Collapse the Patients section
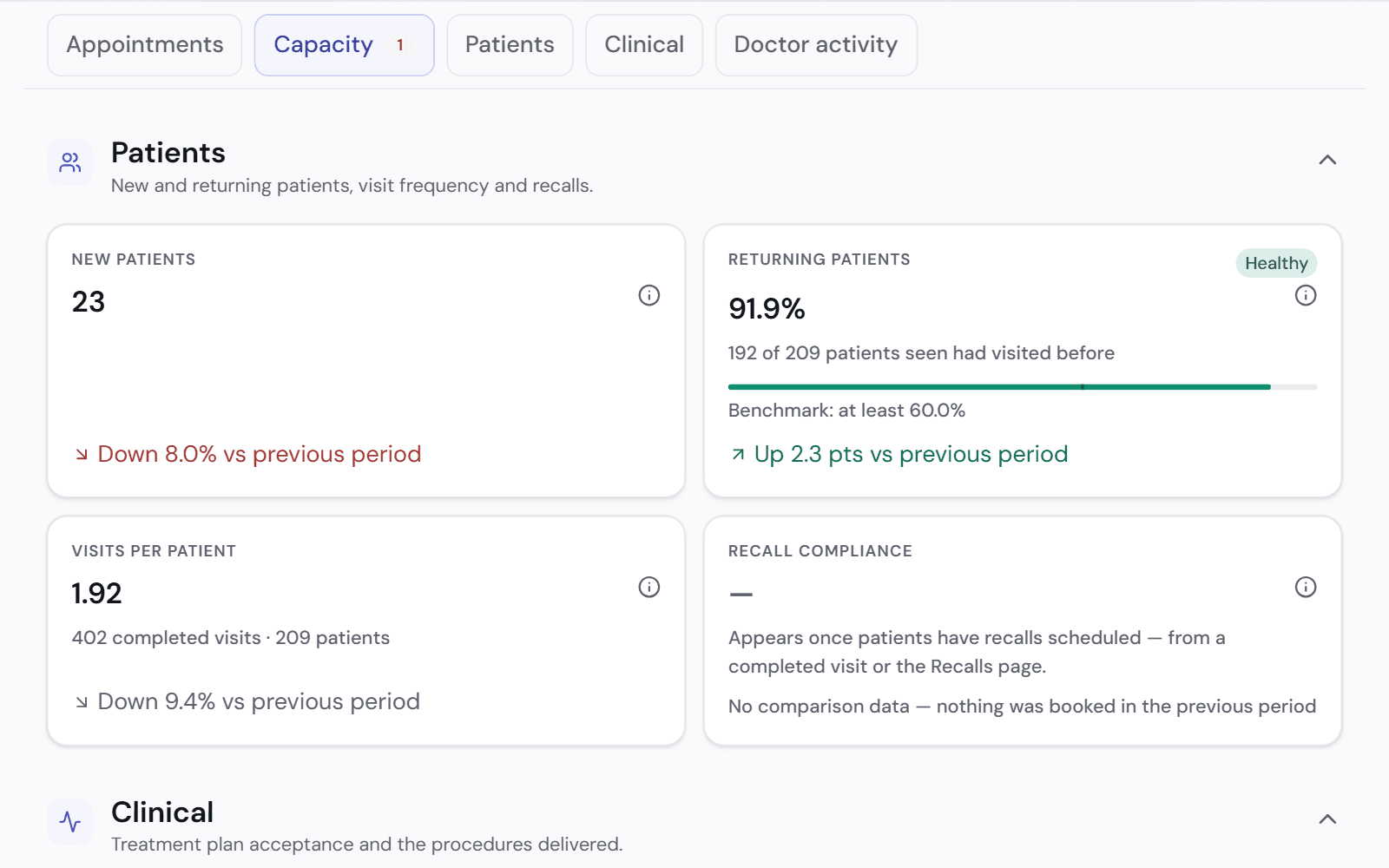Image resolution: width=1389 pixels, height=868 pixels. (x=1327, y=160)
